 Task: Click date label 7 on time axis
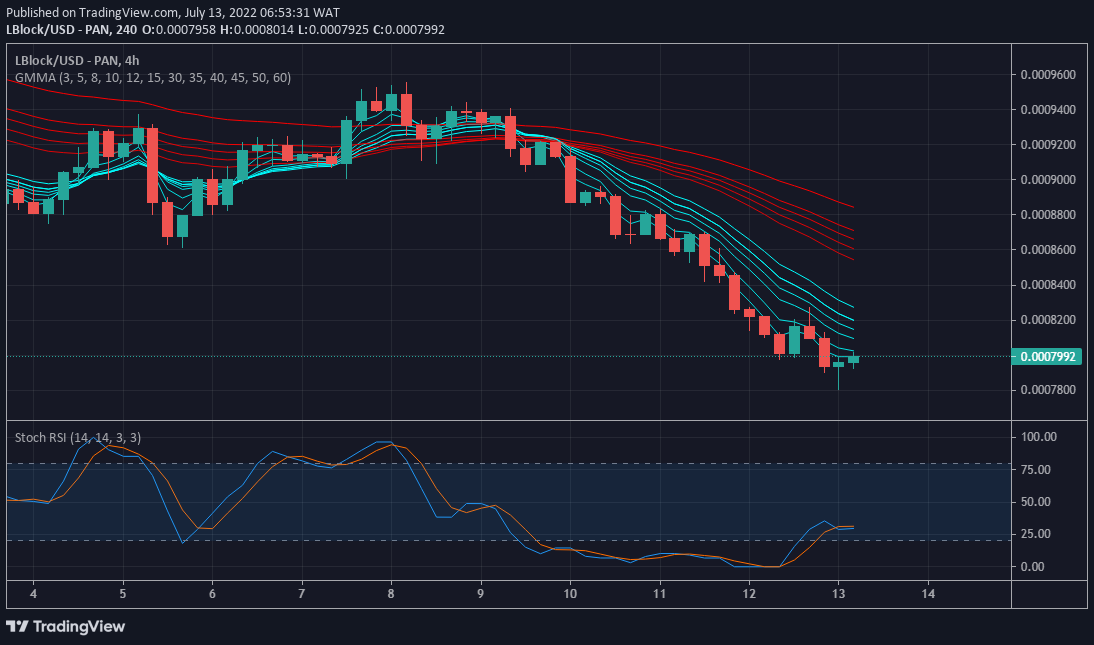point(301,593)
